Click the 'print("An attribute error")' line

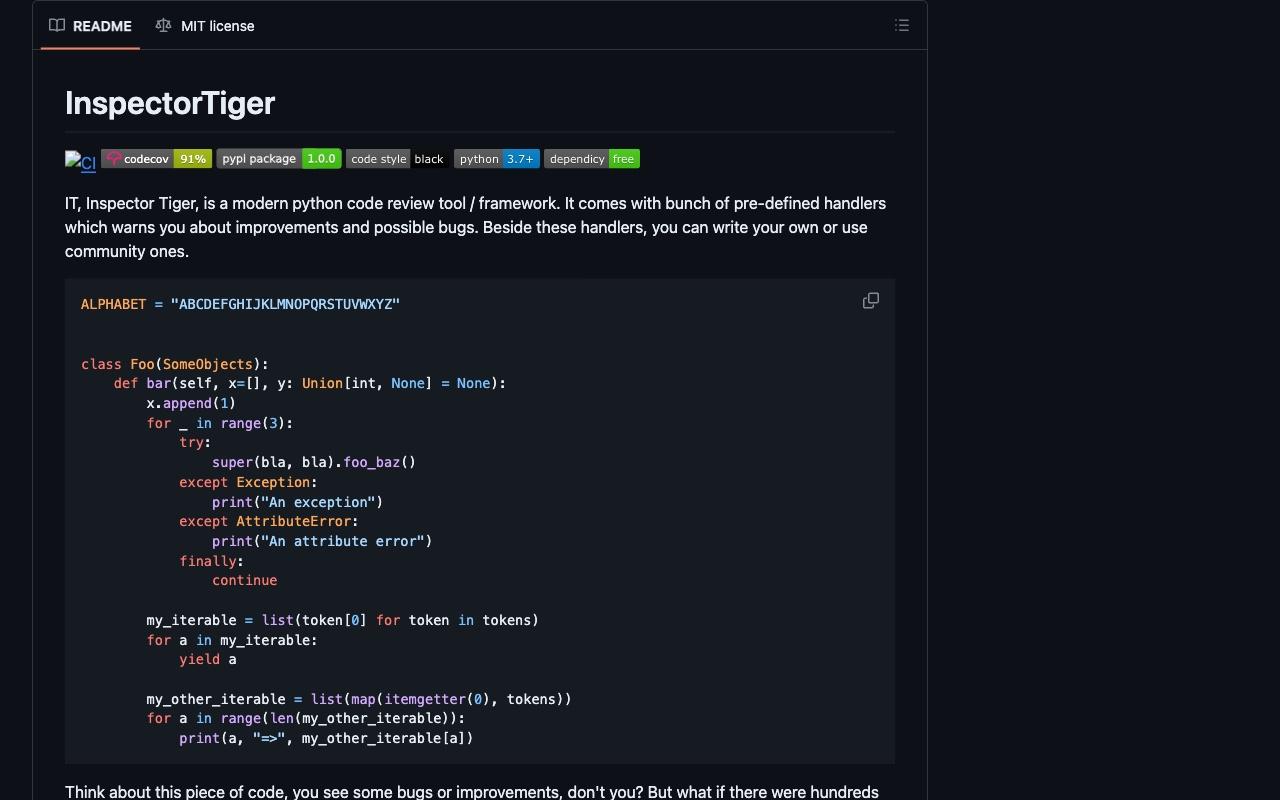pyautogui.click(x=322, y=541)
